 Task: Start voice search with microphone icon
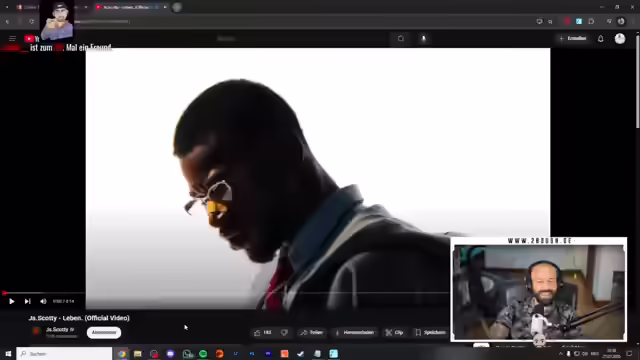coord(423,38)
